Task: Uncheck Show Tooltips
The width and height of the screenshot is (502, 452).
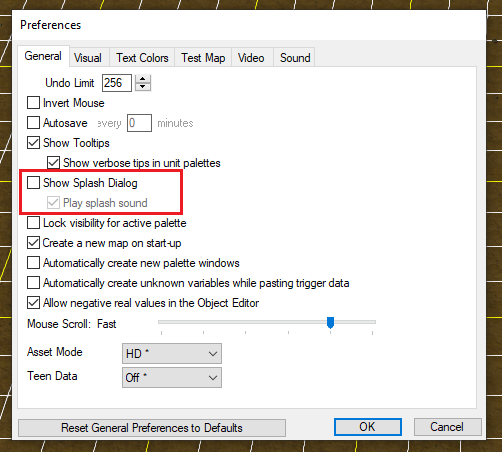Action: coord(33,143)
